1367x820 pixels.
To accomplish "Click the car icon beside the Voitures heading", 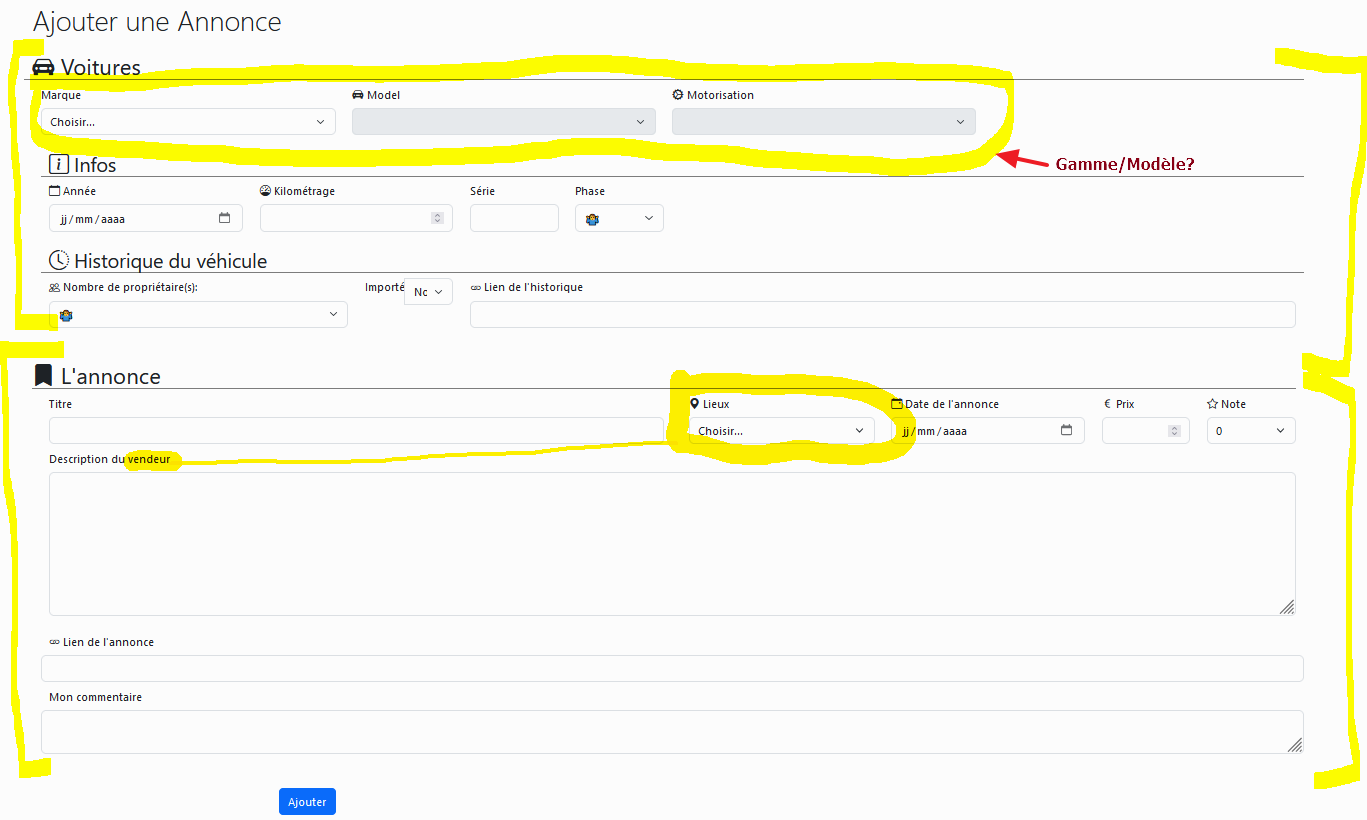I will coord(43,67).
